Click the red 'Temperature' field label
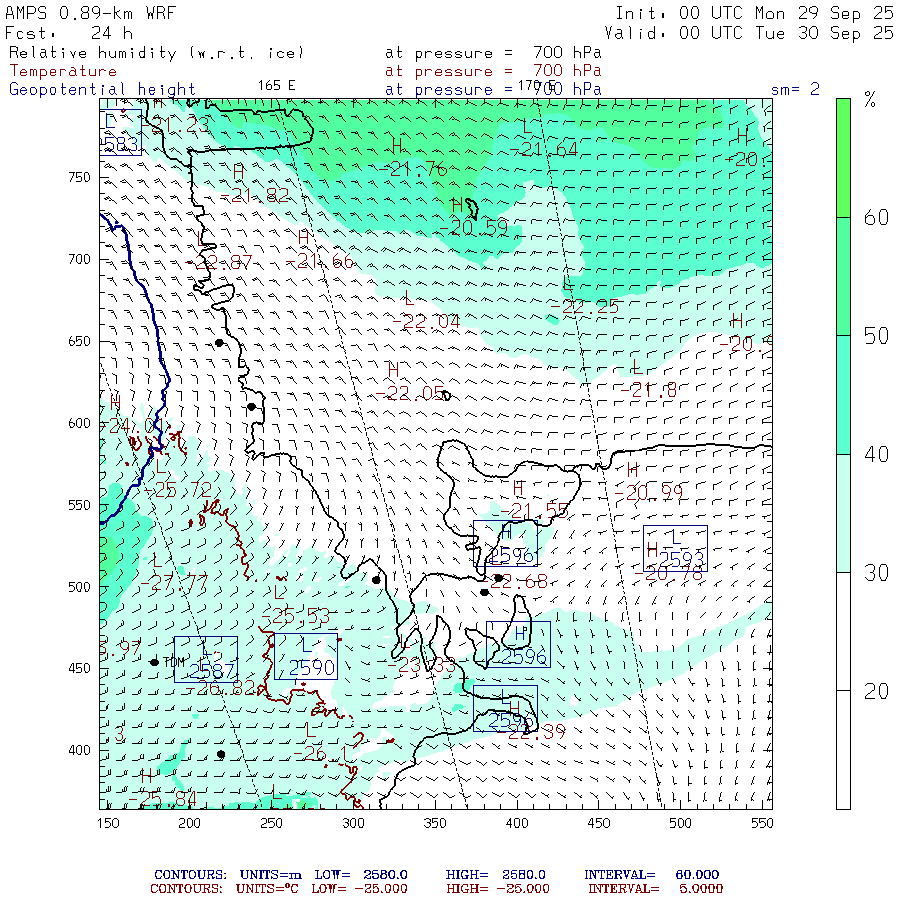The image size is (900, 900). click(x=63, y=71)
